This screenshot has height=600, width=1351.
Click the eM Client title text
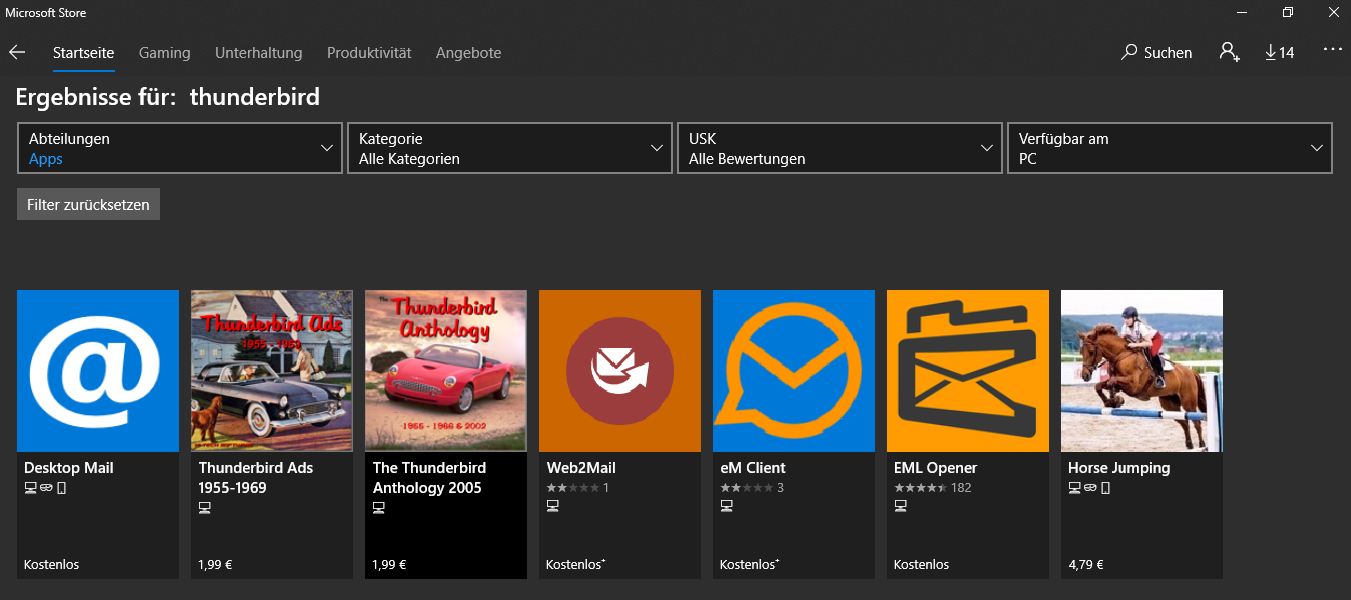tap(753, 468)
